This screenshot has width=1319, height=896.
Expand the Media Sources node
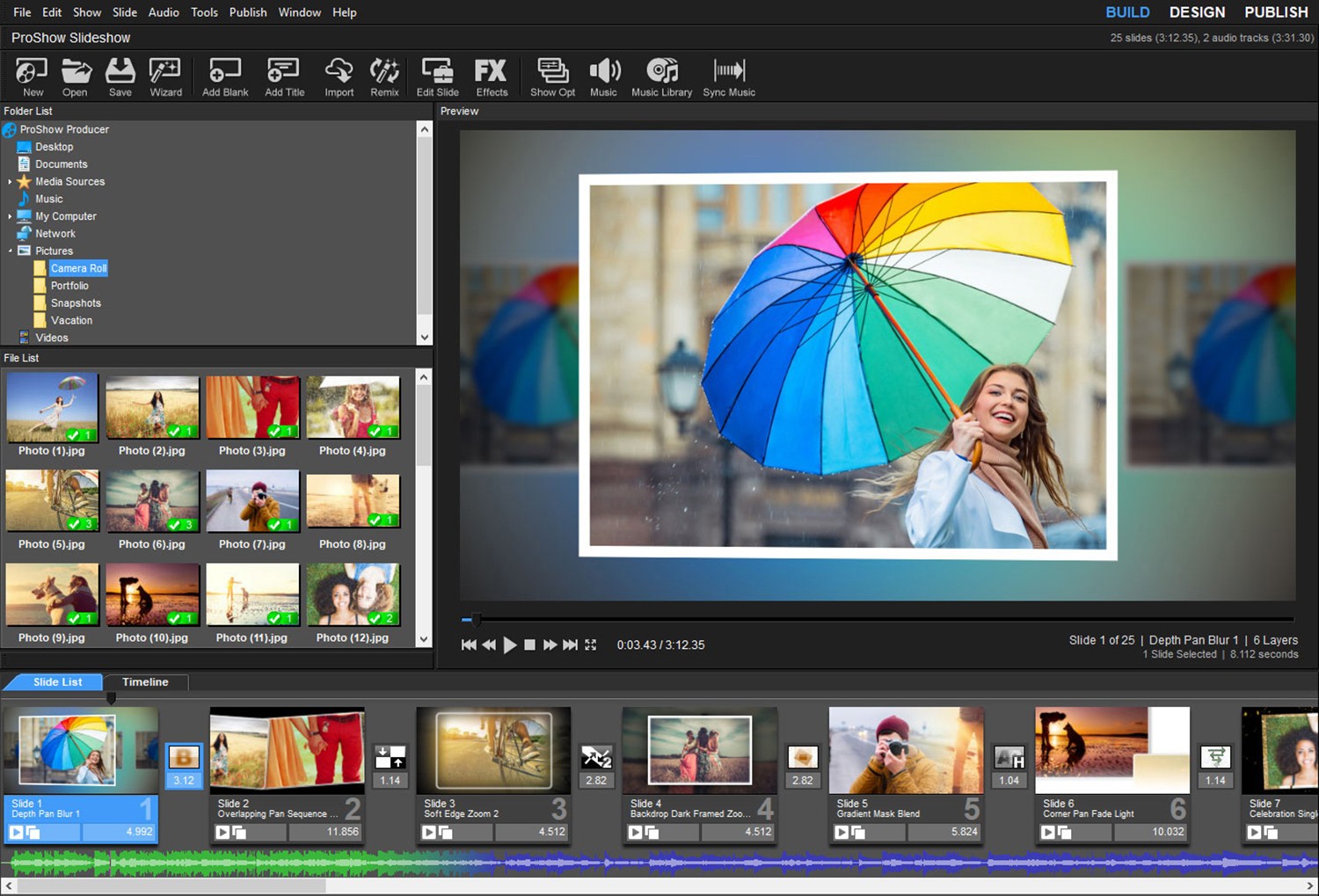pyautogui.click(x=9, y=181)
